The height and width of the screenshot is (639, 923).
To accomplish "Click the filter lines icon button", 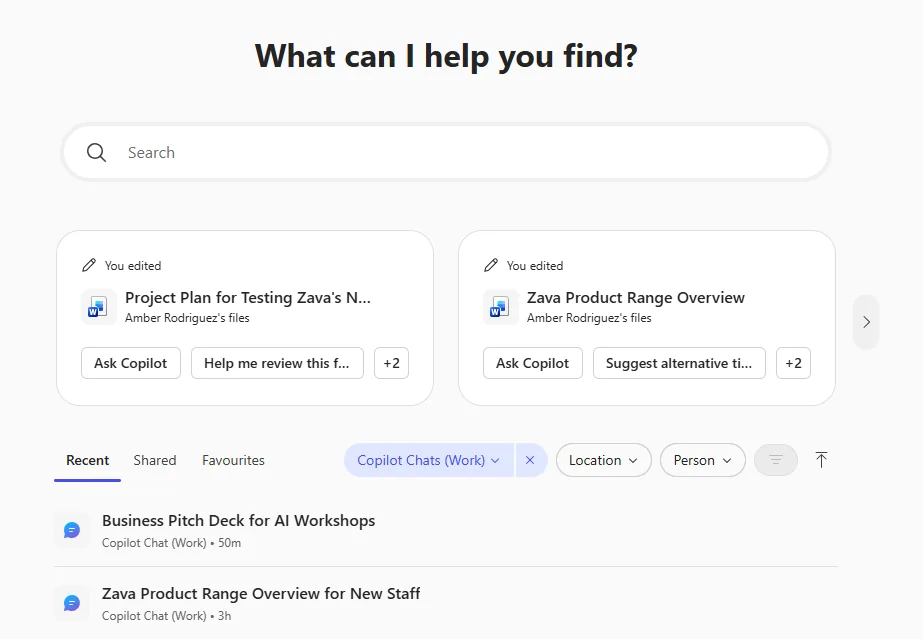I will 776,460.
